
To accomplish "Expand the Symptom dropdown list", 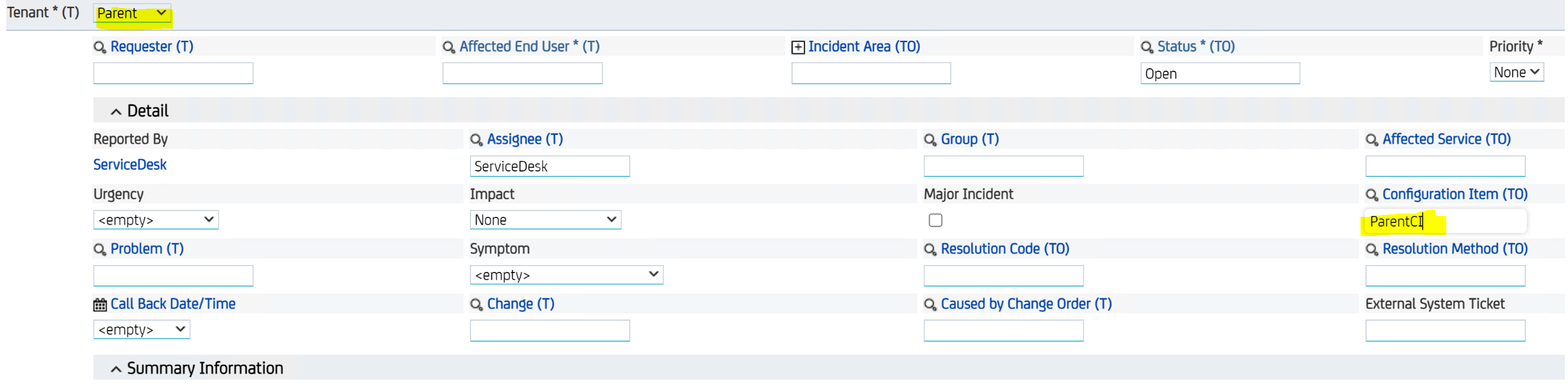I will [566, 275].
